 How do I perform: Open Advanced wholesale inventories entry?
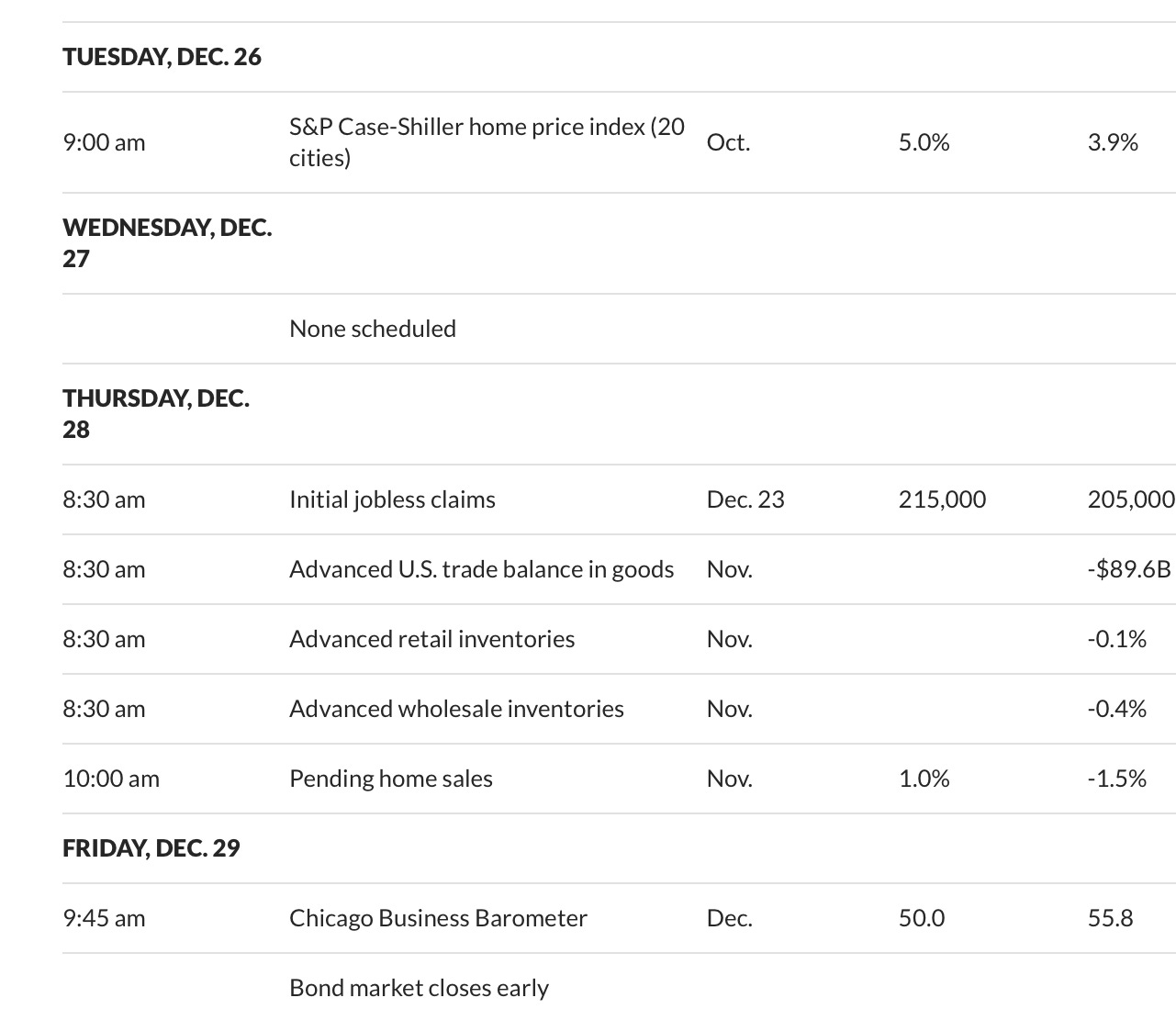tap(456, 709)
